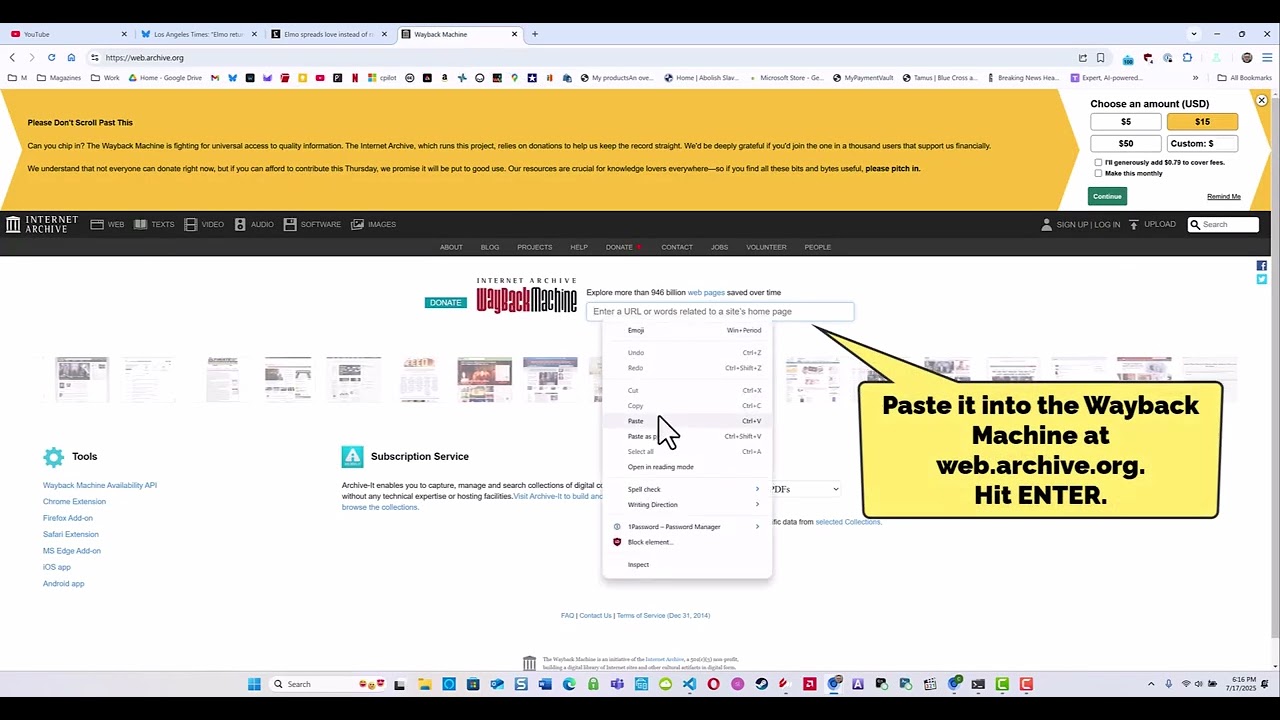Click the share page icon in address bar

tap(1082, 57)
